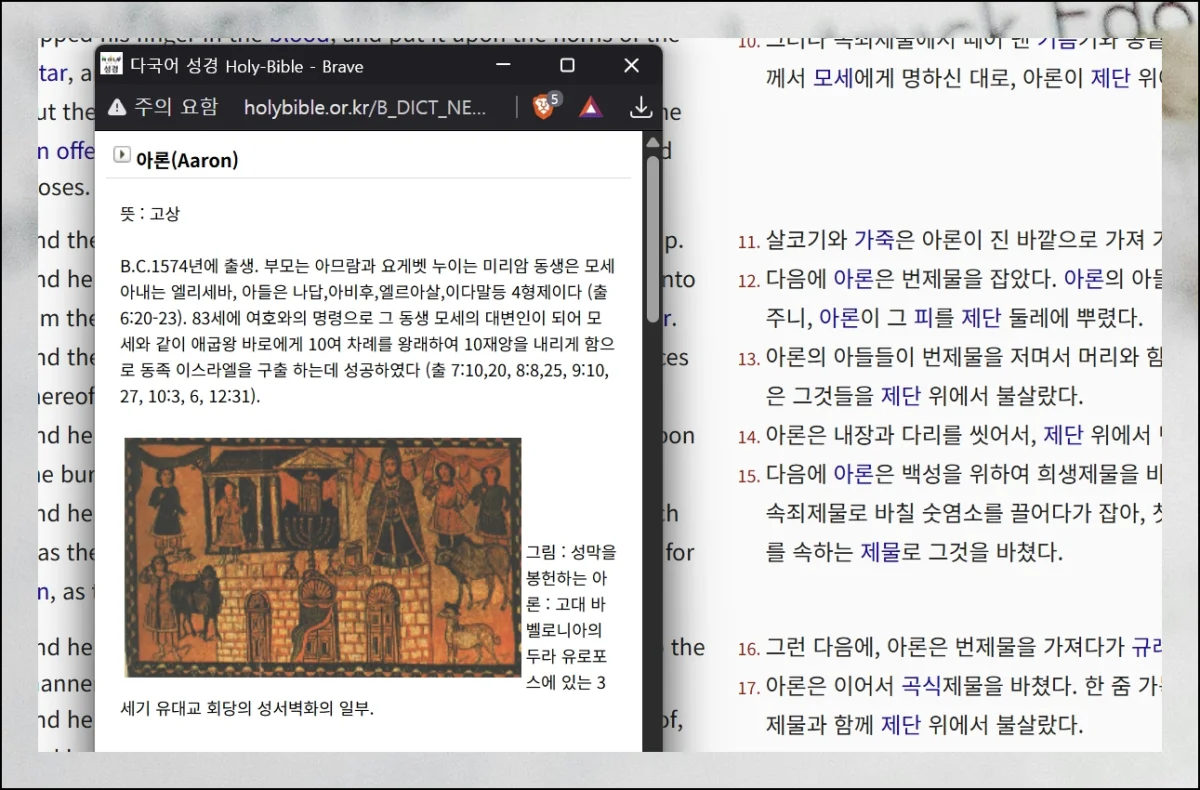Click the popup scrollbar up arrow
This screenshot has width=1200, height=790.
point(652,143)
